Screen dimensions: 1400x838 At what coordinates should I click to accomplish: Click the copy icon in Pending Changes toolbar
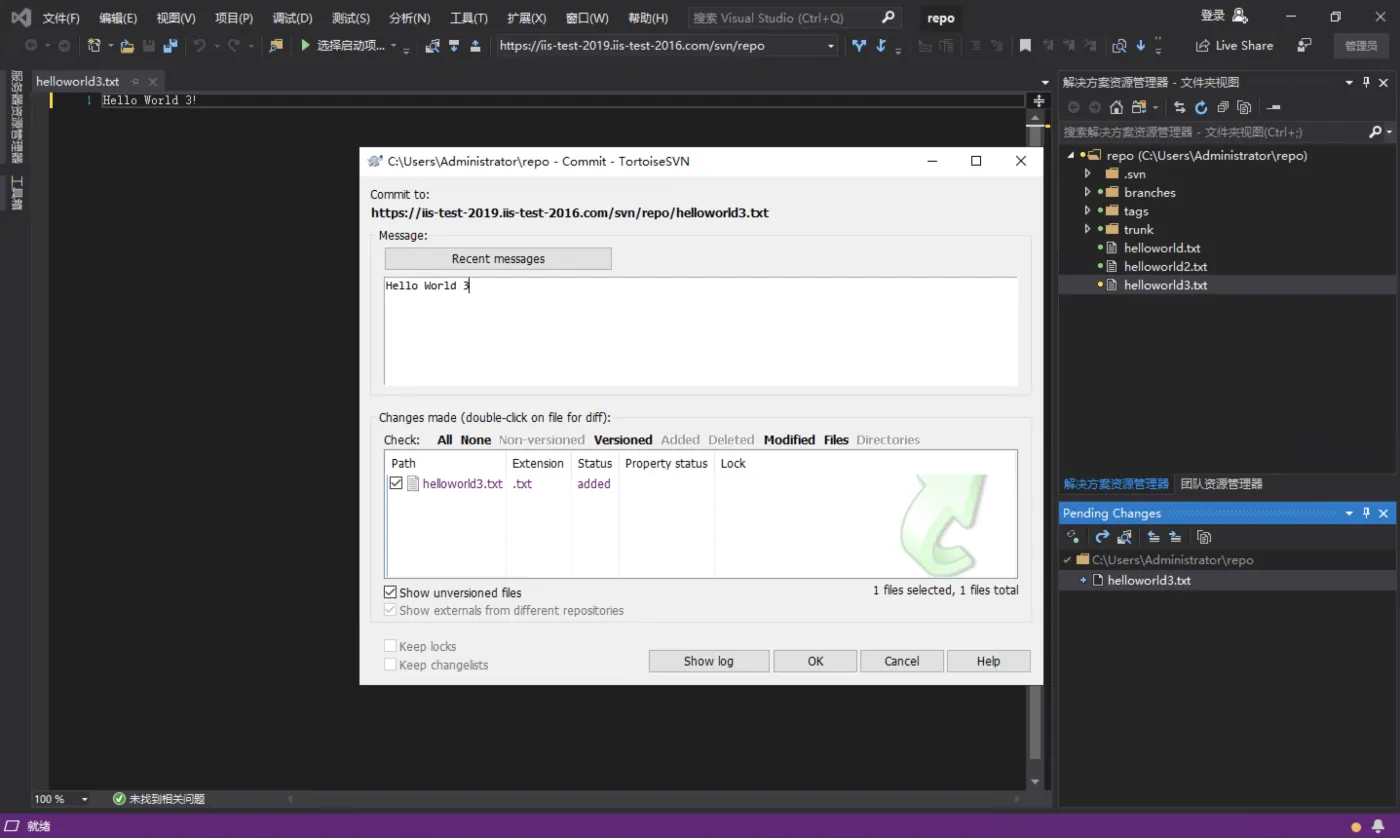point(1204,537)
